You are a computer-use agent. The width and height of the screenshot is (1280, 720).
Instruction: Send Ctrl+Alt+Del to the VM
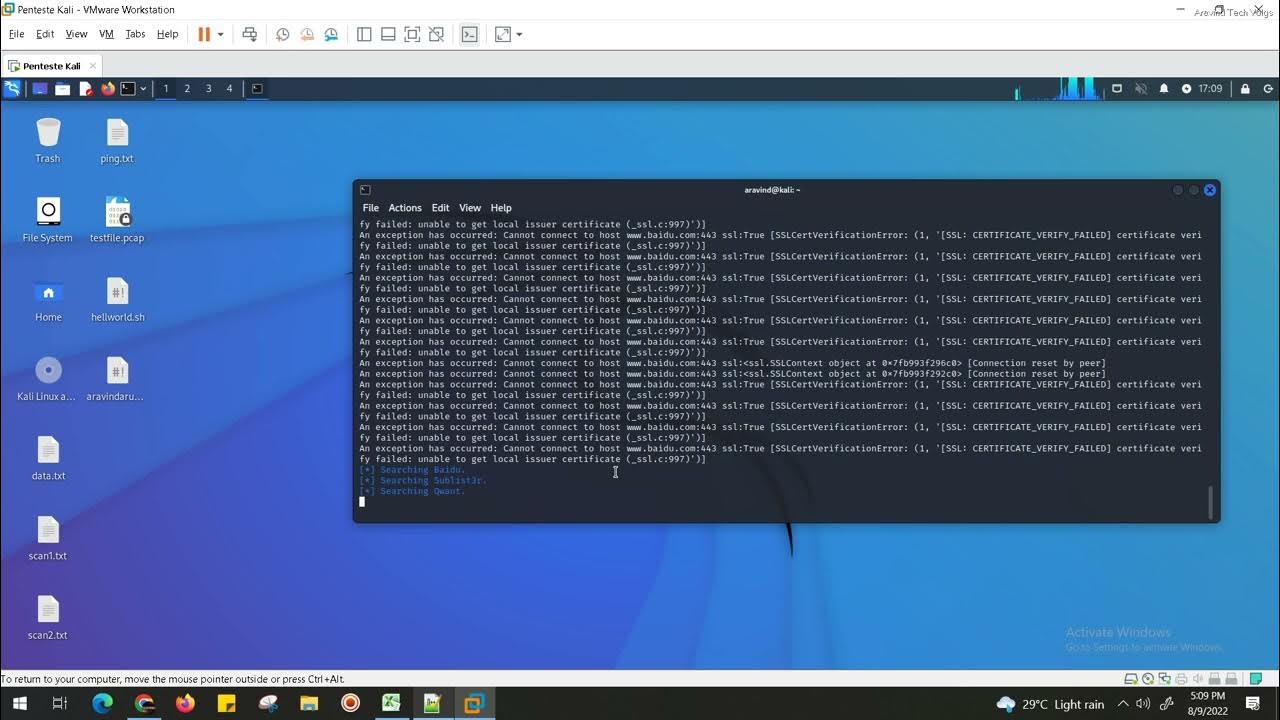point(250,34)
